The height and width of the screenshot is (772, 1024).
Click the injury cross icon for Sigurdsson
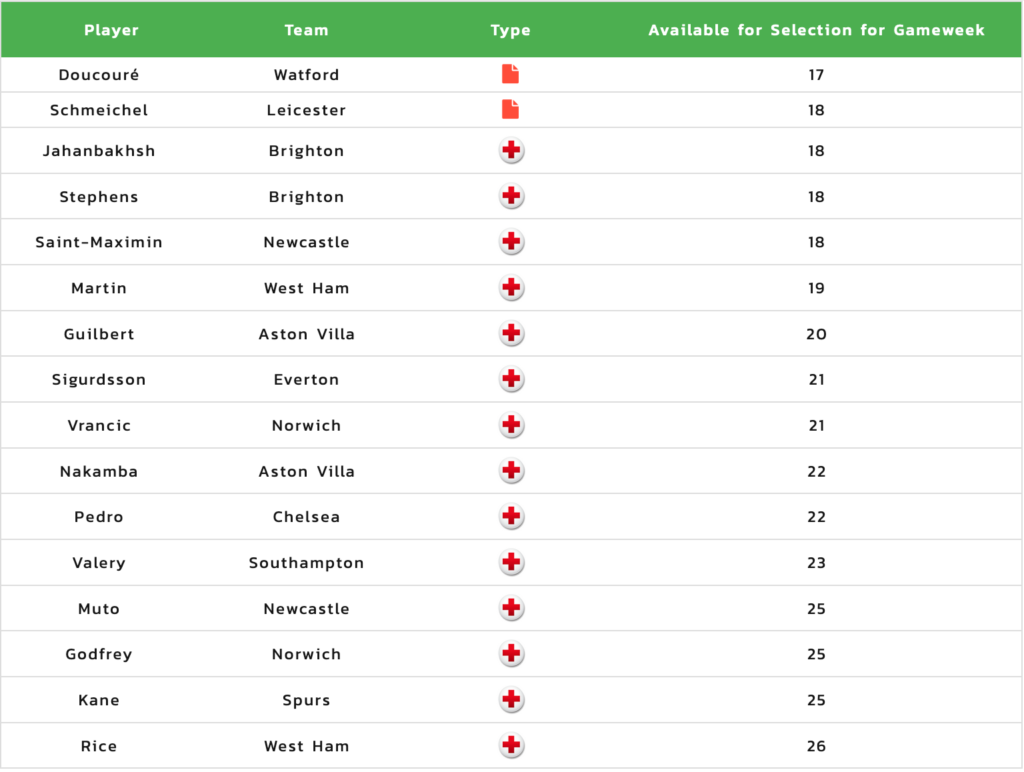[511, 379]
